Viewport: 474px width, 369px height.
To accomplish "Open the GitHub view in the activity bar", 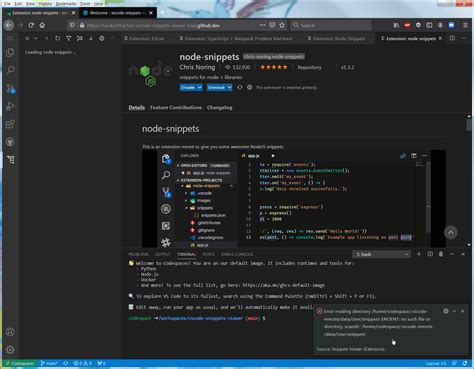I will pos(10,142).
